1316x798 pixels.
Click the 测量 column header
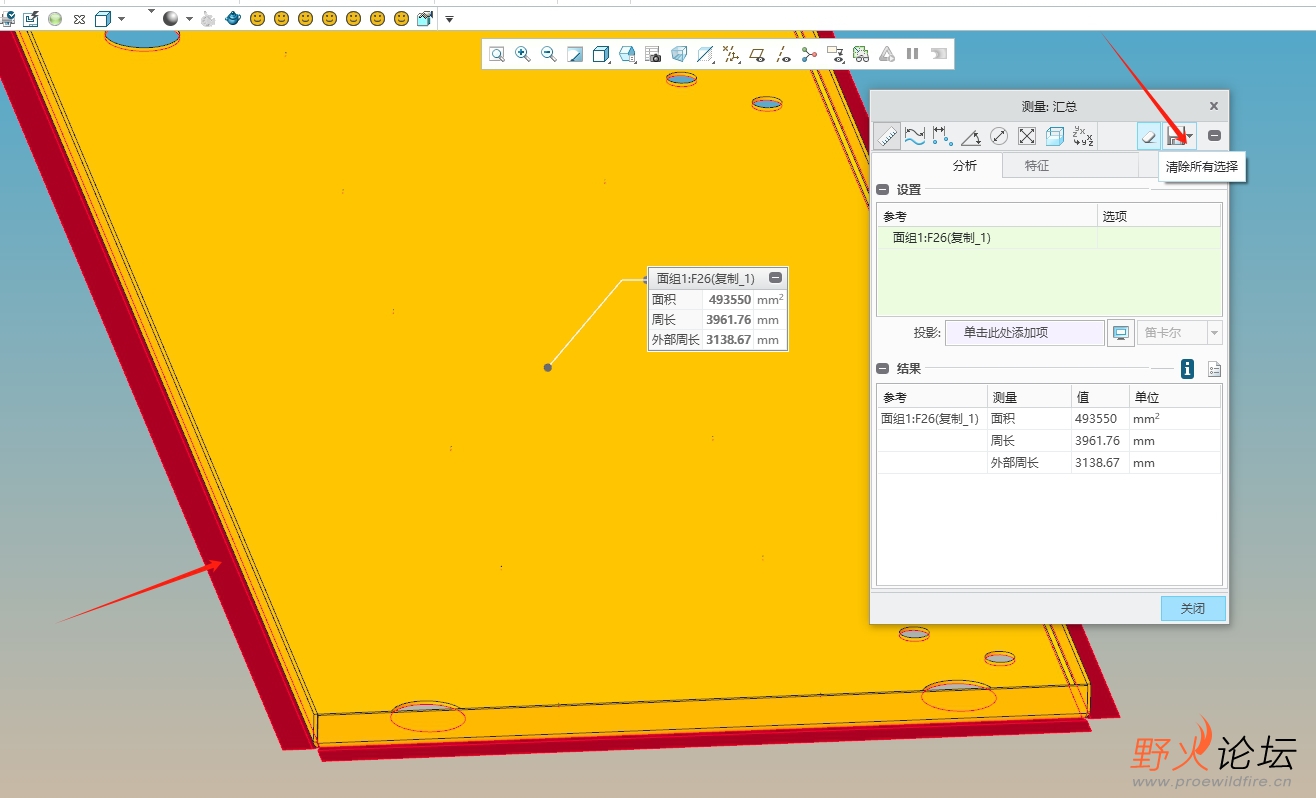(x=1028, y=396)
